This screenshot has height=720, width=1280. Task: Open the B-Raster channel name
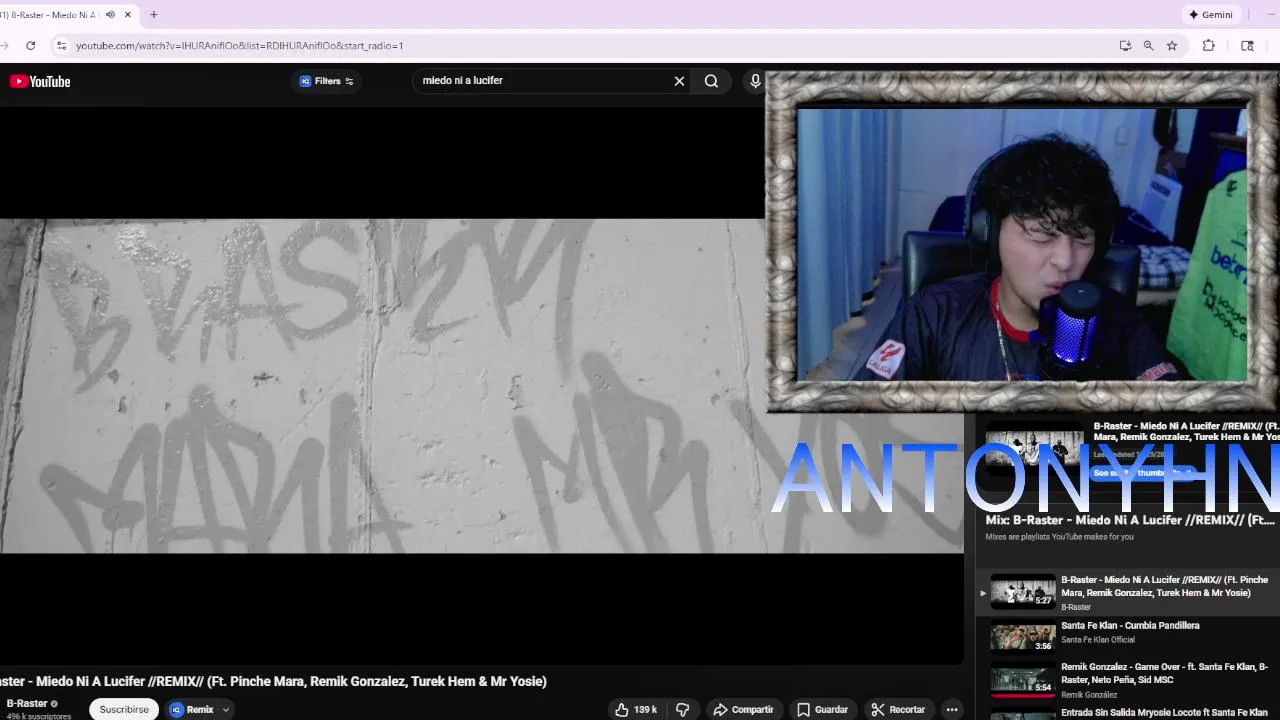[x=27, y=703]
